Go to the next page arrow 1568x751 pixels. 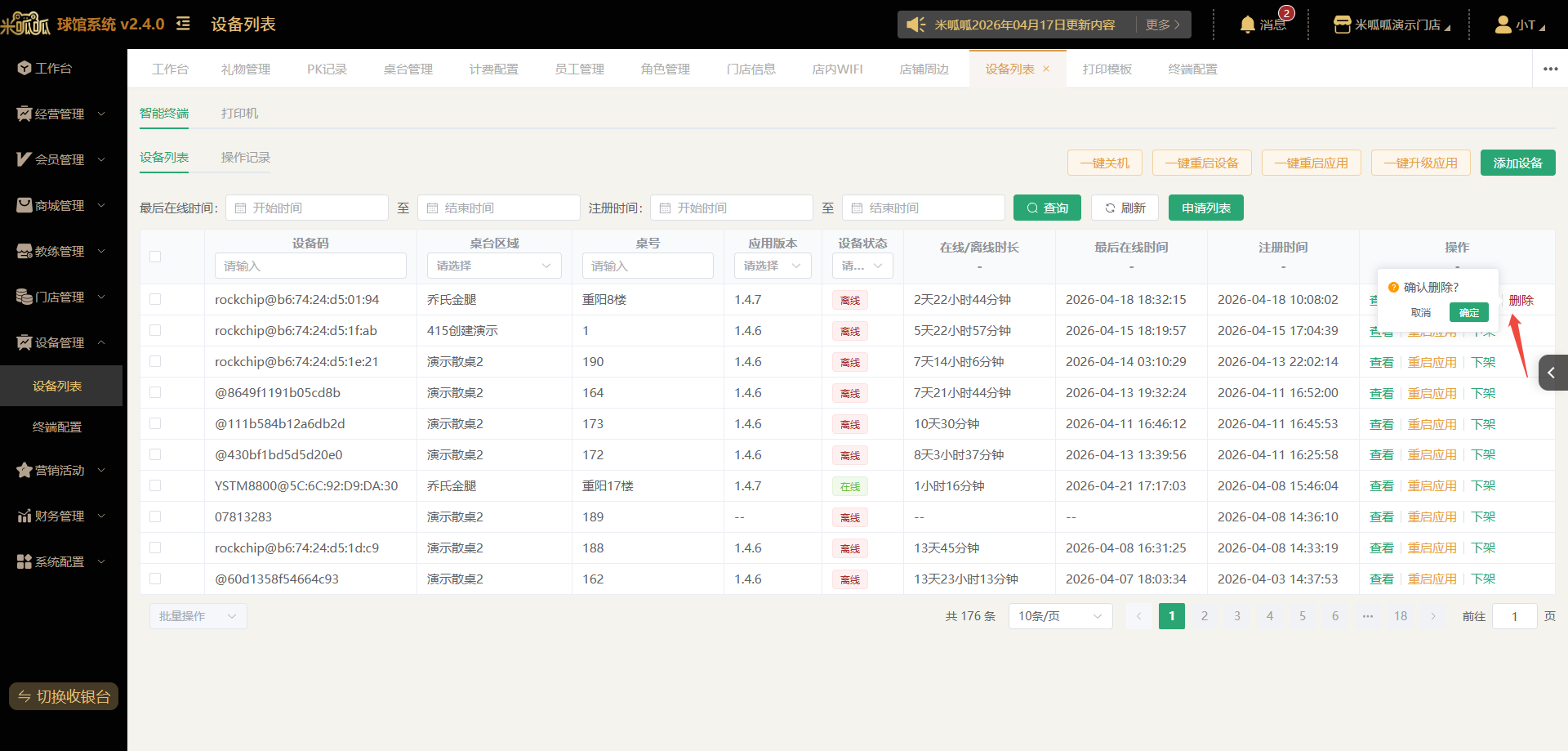point(1433,616)
